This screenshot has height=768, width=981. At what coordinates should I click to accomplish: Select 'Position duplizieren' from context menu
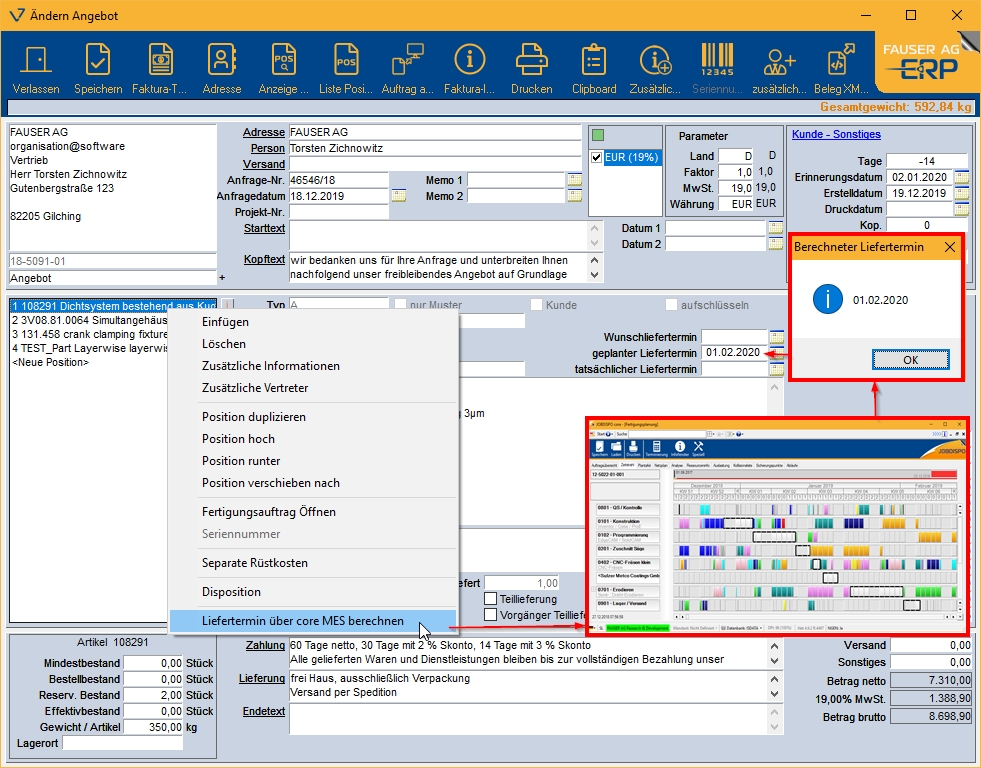point(254,417)
